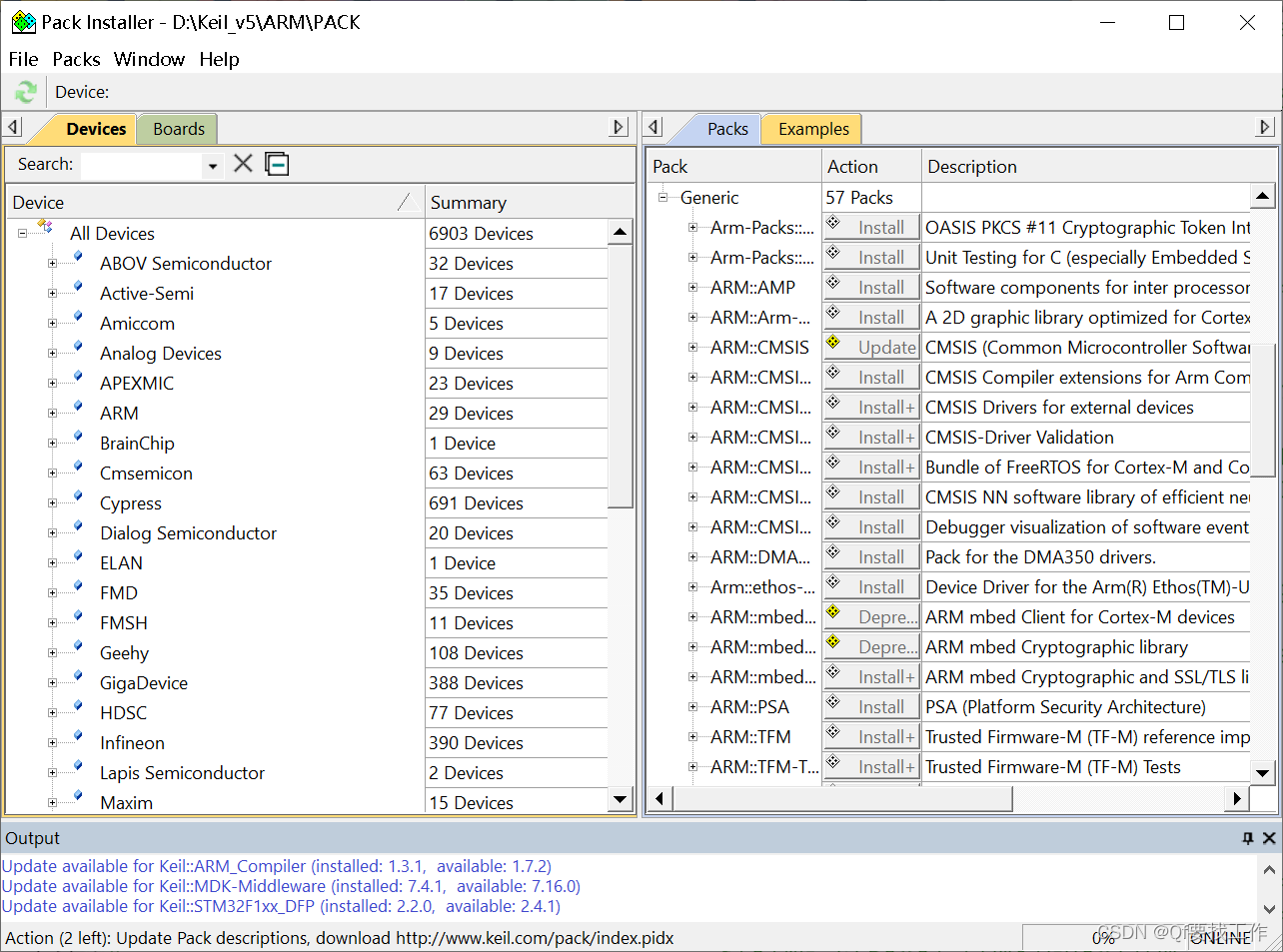The image size is (1283, 952).
Task: Select the Devices tab
Action: [96, 129]
